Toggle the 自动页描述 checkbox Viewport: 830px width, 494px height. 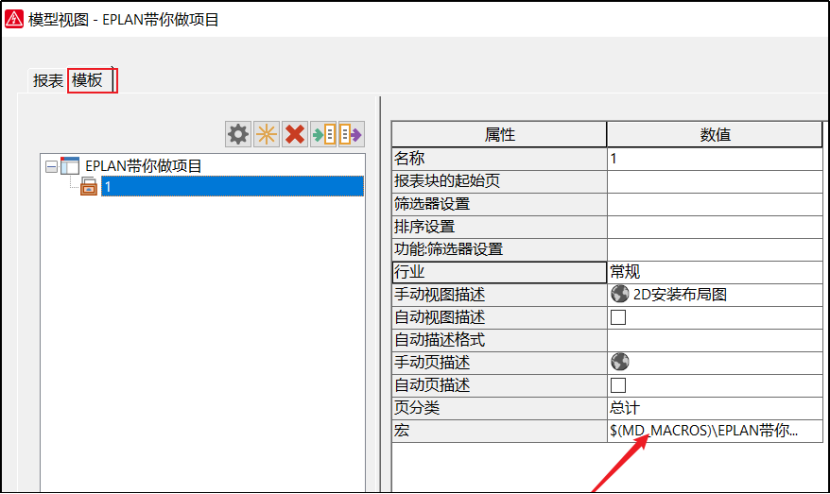point(618,385)
